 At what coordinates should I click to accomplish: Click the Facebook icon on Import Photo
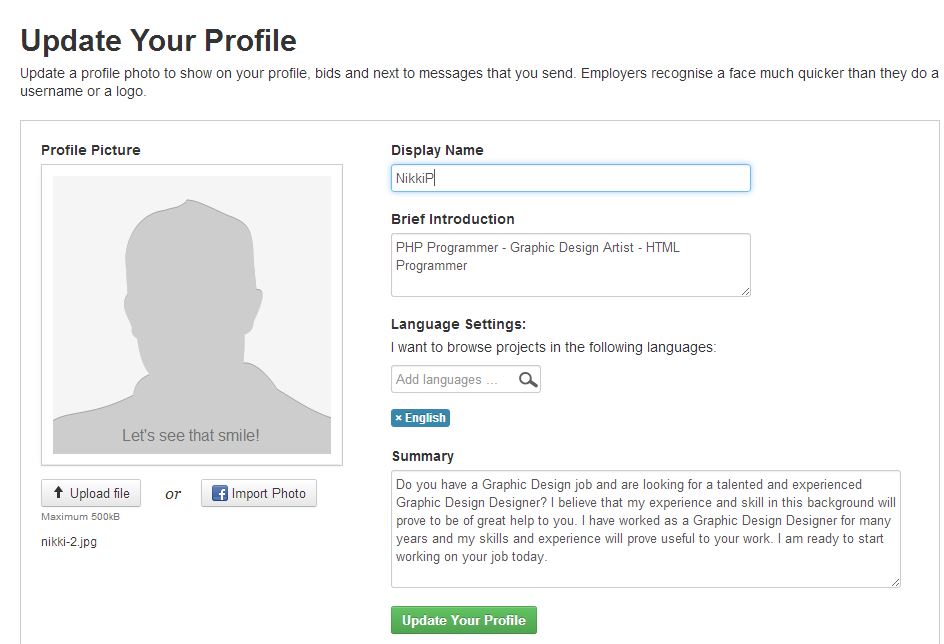[x=220, y=494]
